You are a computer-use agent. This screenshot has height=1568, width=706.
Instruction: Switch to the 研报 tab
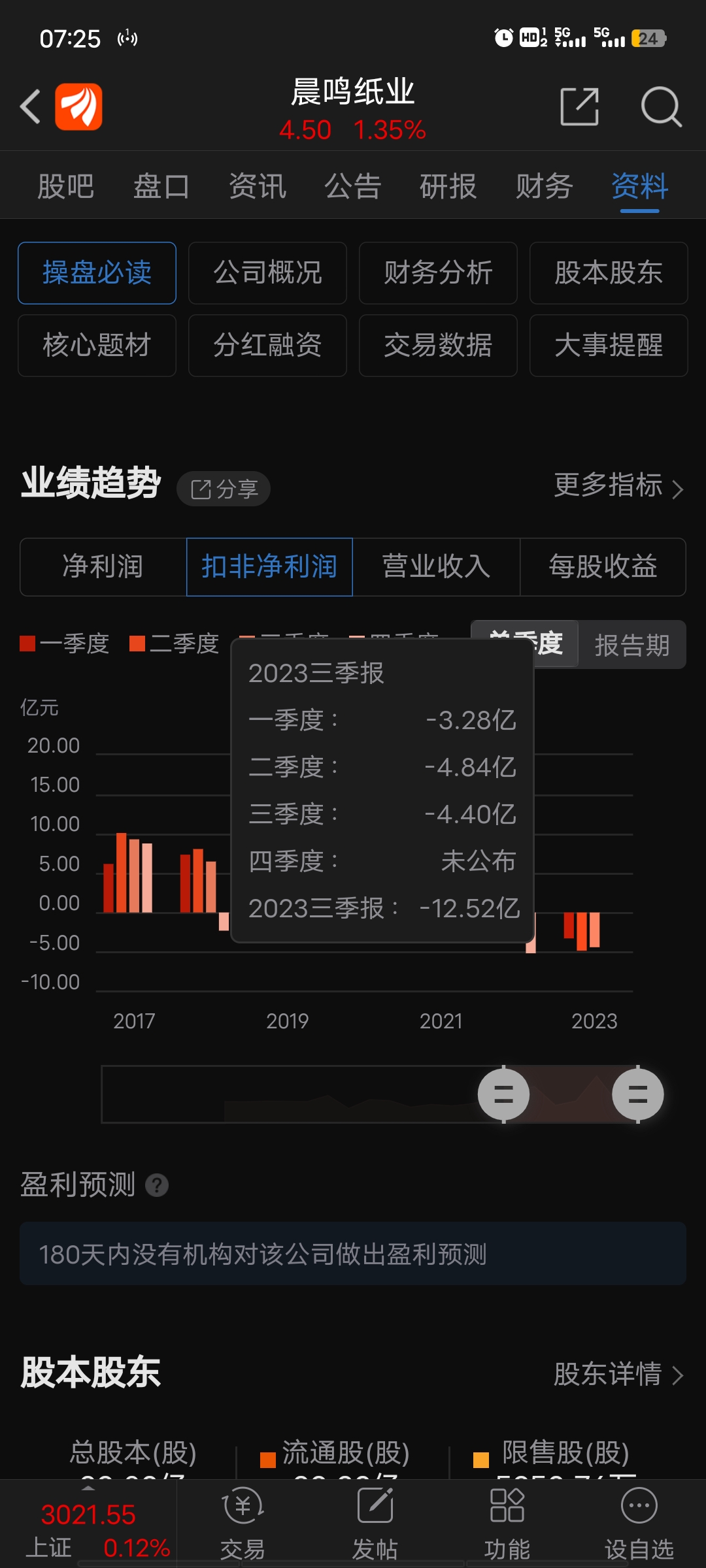(x=448, y=186)
